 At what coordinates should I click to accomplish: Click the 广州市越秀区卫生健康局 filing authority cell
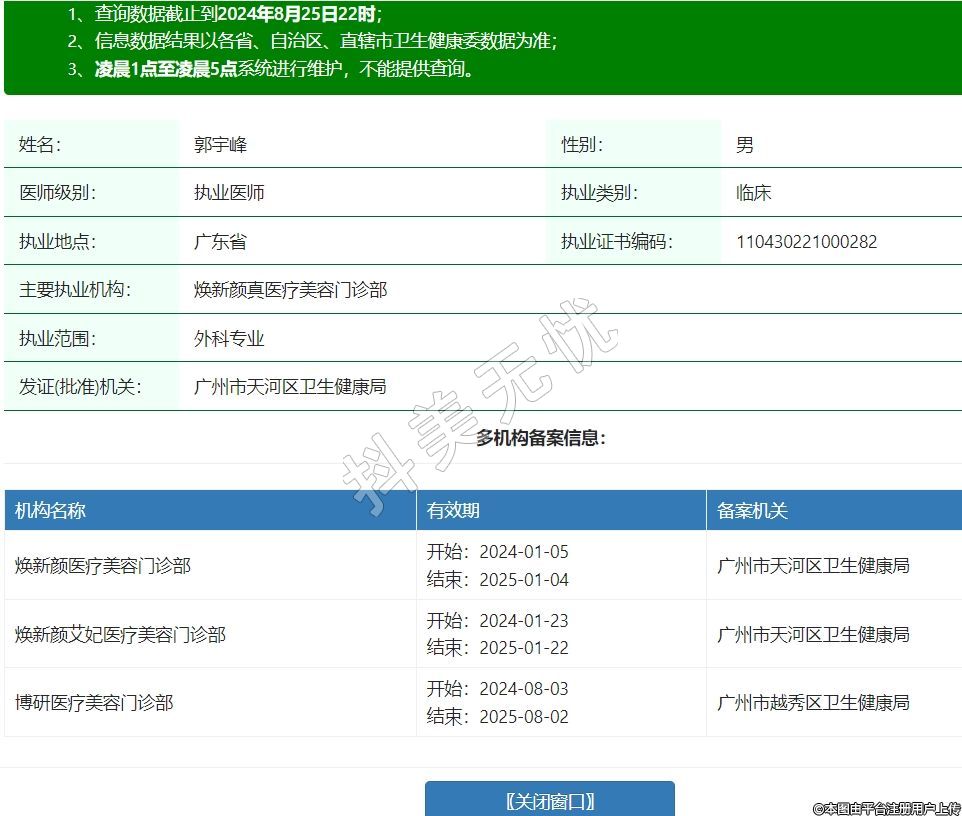[x=813, y=703]
